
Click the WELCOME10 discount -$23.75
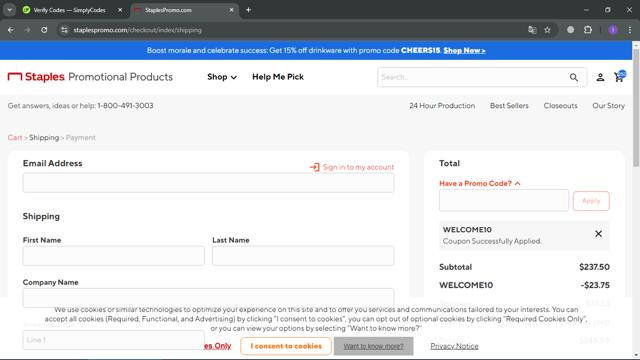pos(595,285)
